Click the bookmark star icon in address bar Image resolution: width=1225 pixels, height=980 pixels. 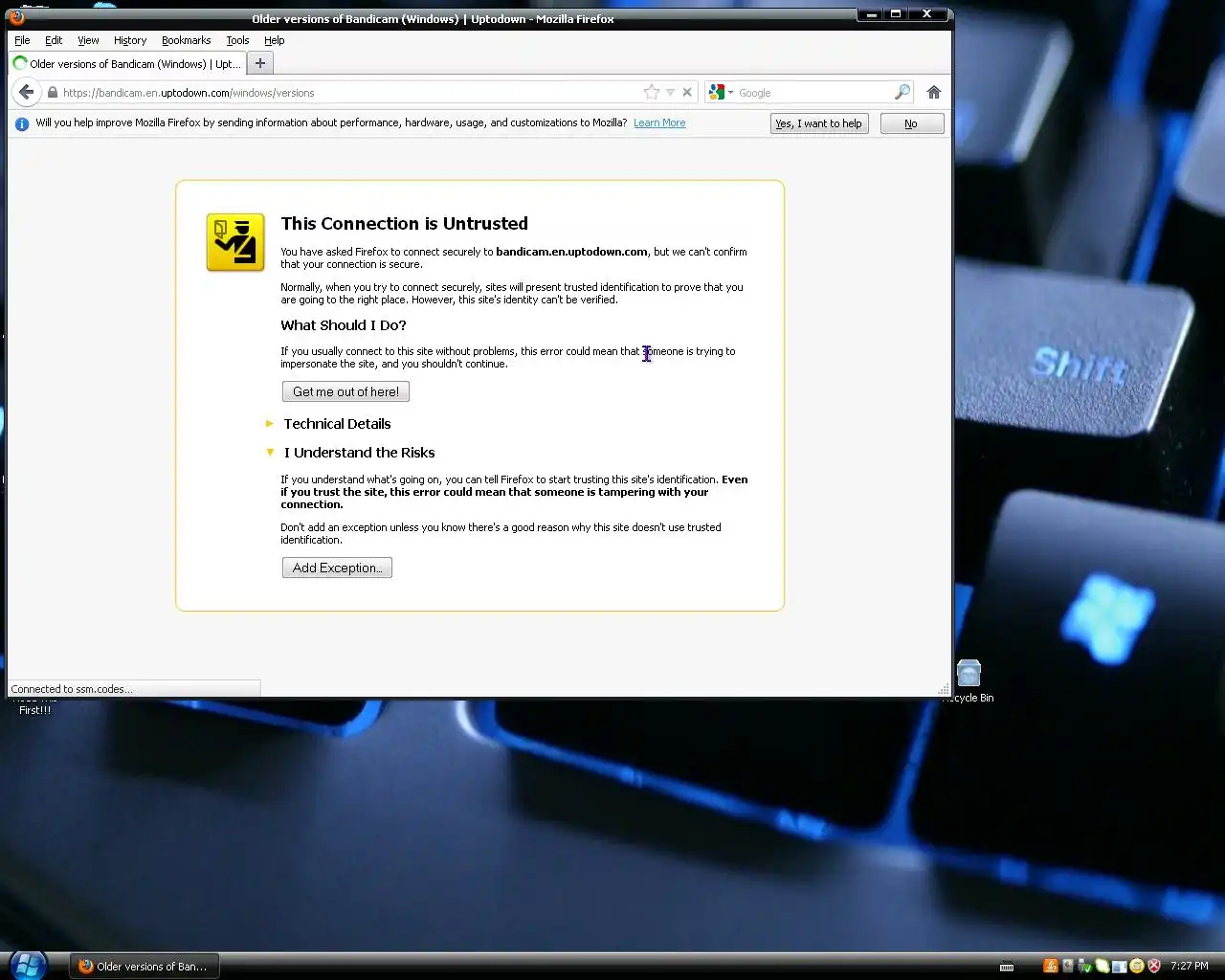652,92
